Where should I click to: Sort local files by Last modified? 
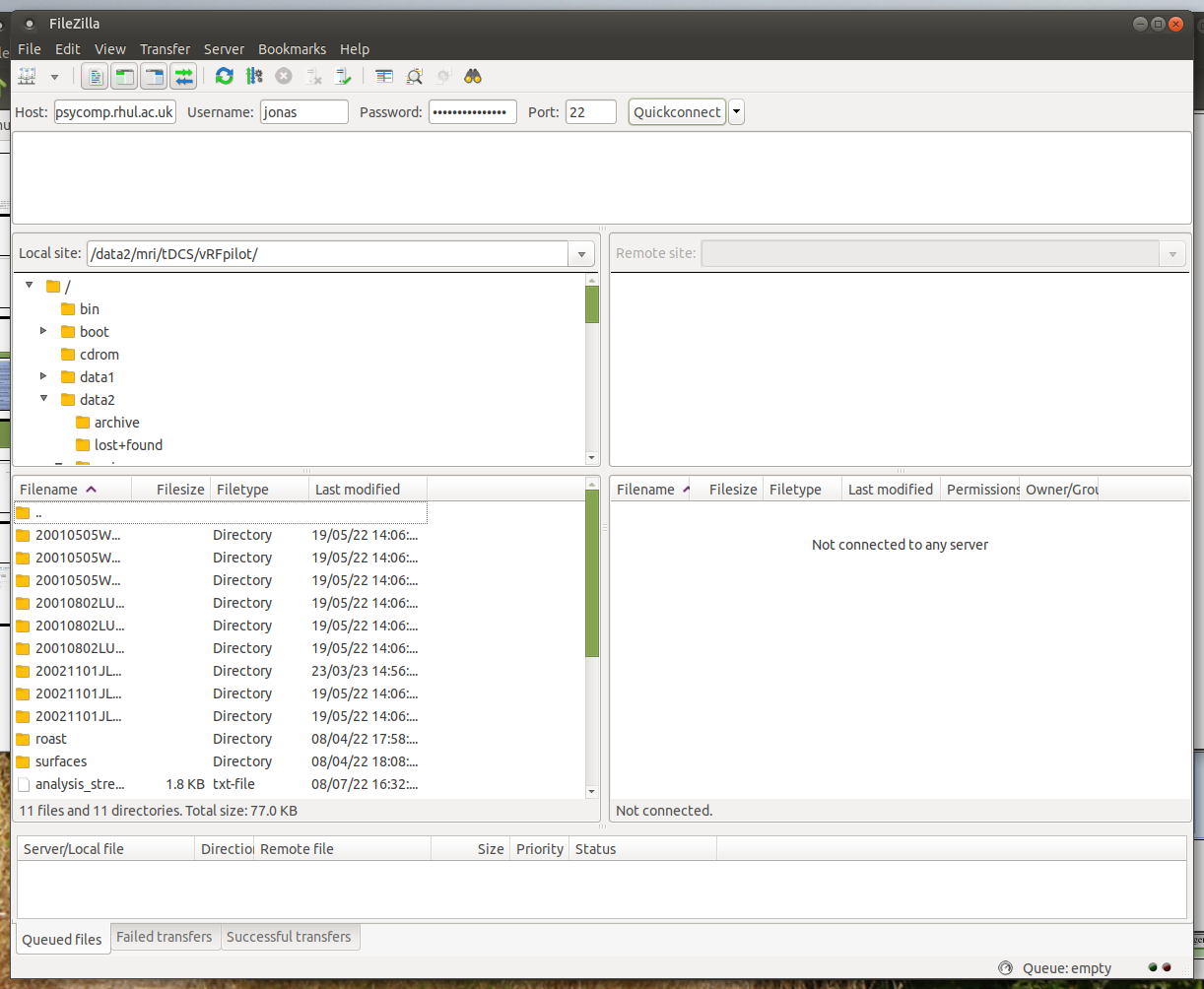click(358, 490)
